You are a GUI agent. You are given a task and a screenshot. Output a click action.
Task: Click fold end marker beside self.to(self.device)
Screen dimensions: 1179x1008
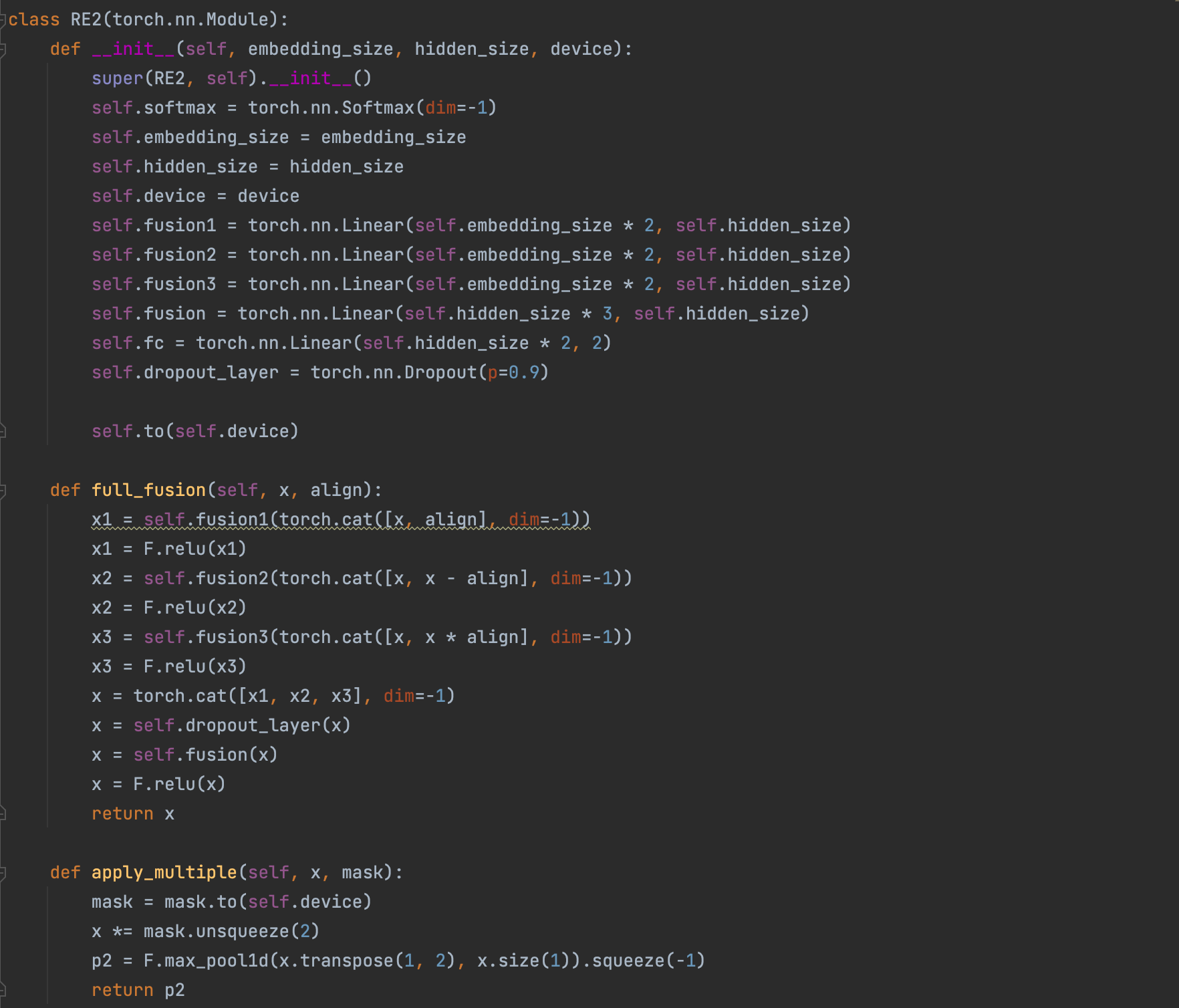coord(3,431)
